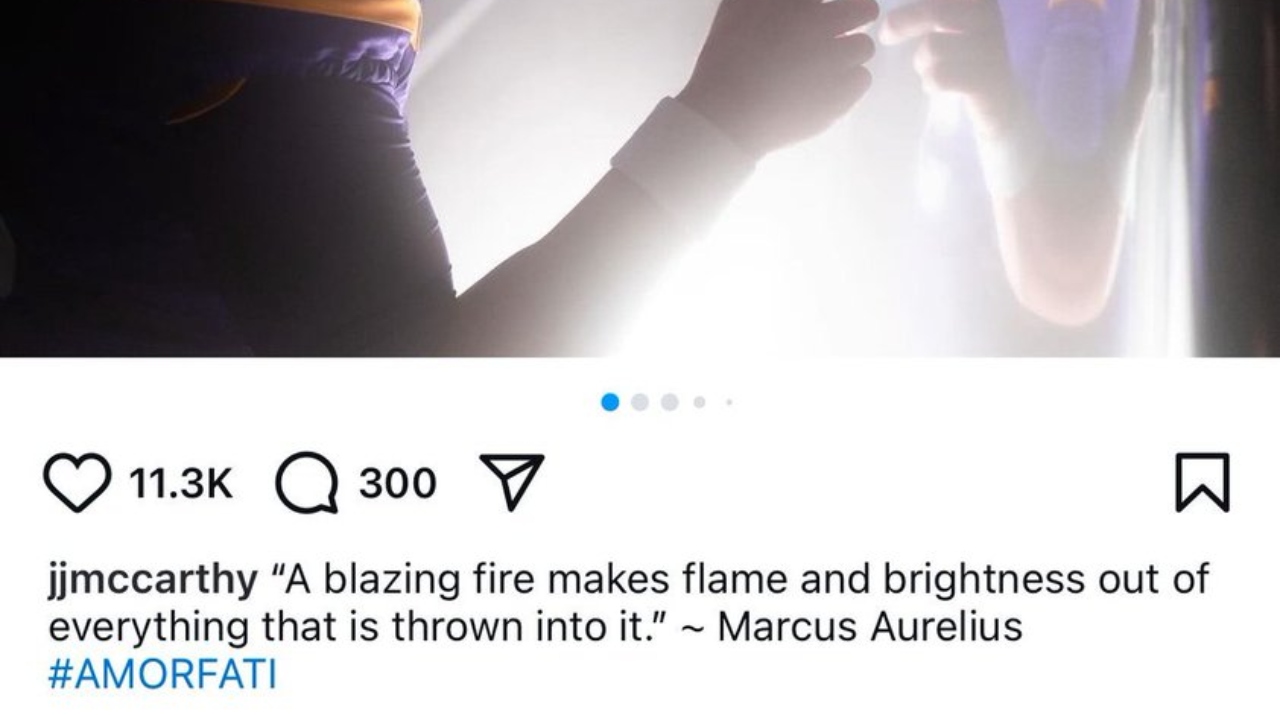Image resolution: width=1280 pixels, height=715 pixels.
Task: Open the #AMORFATI hashtag
Action: click(x=162, y=674)
